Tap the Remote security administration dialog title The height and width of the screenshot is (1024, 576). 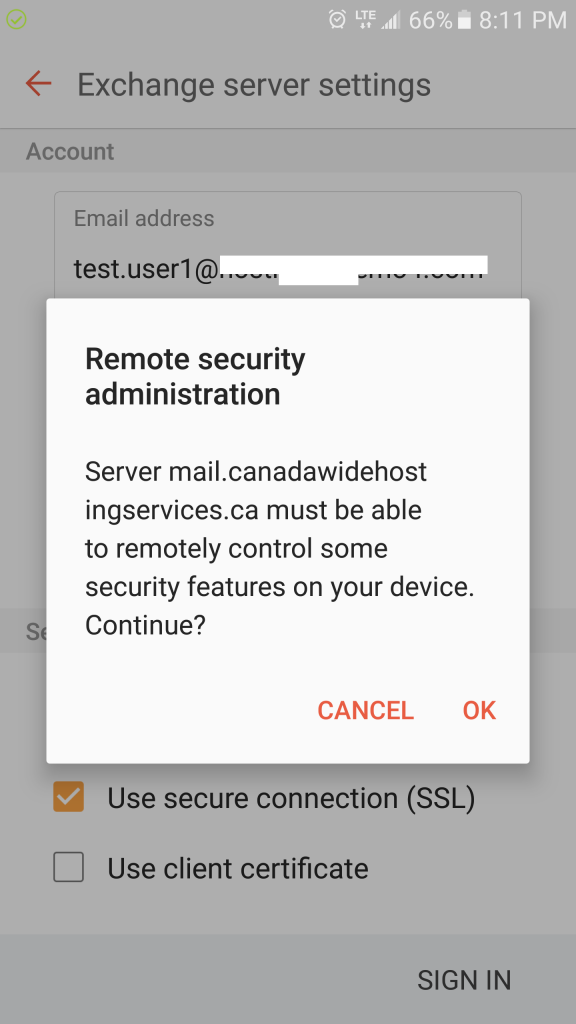(x=195, y=376)
